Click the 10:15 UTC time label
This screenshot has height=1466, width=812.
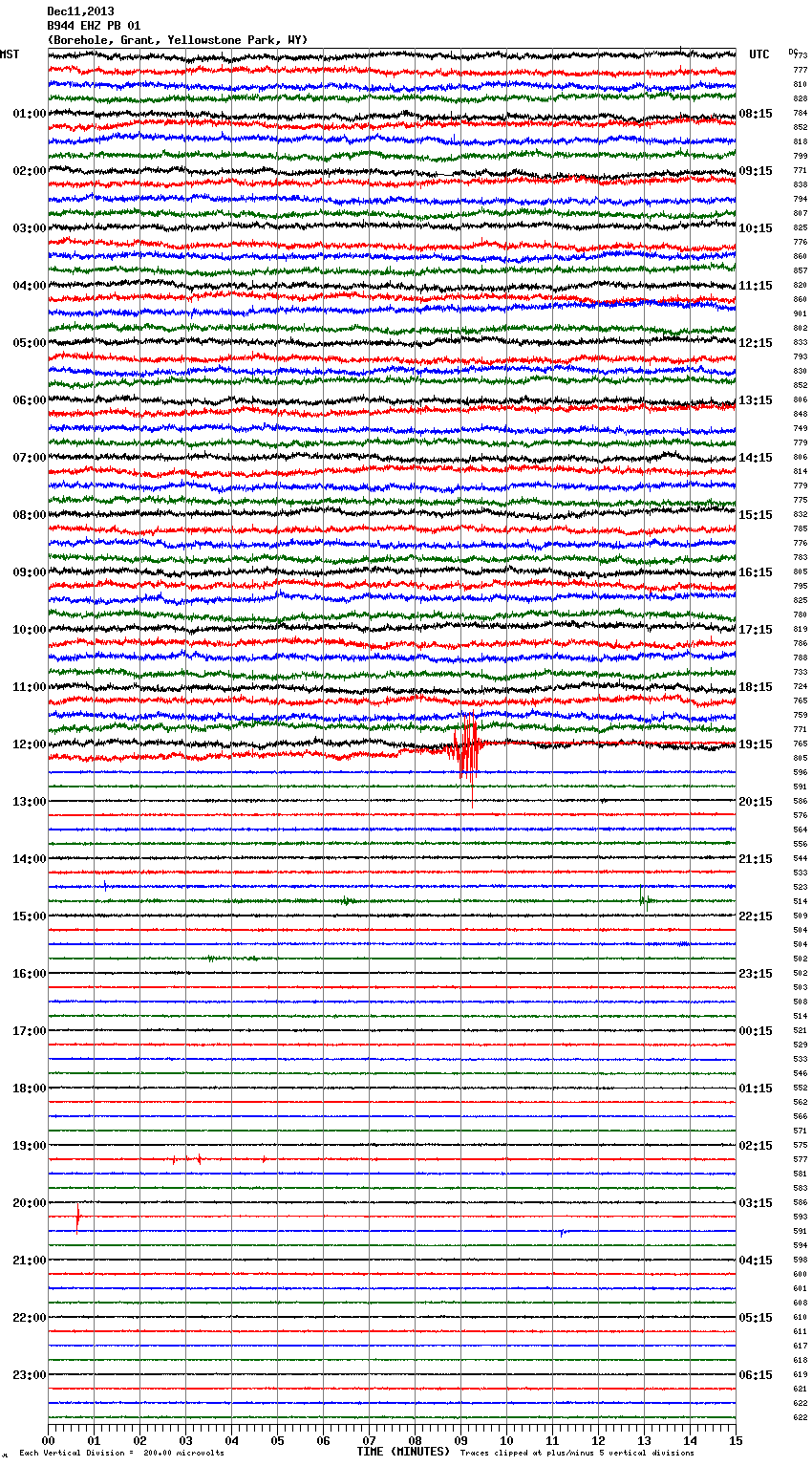[756, 228]
